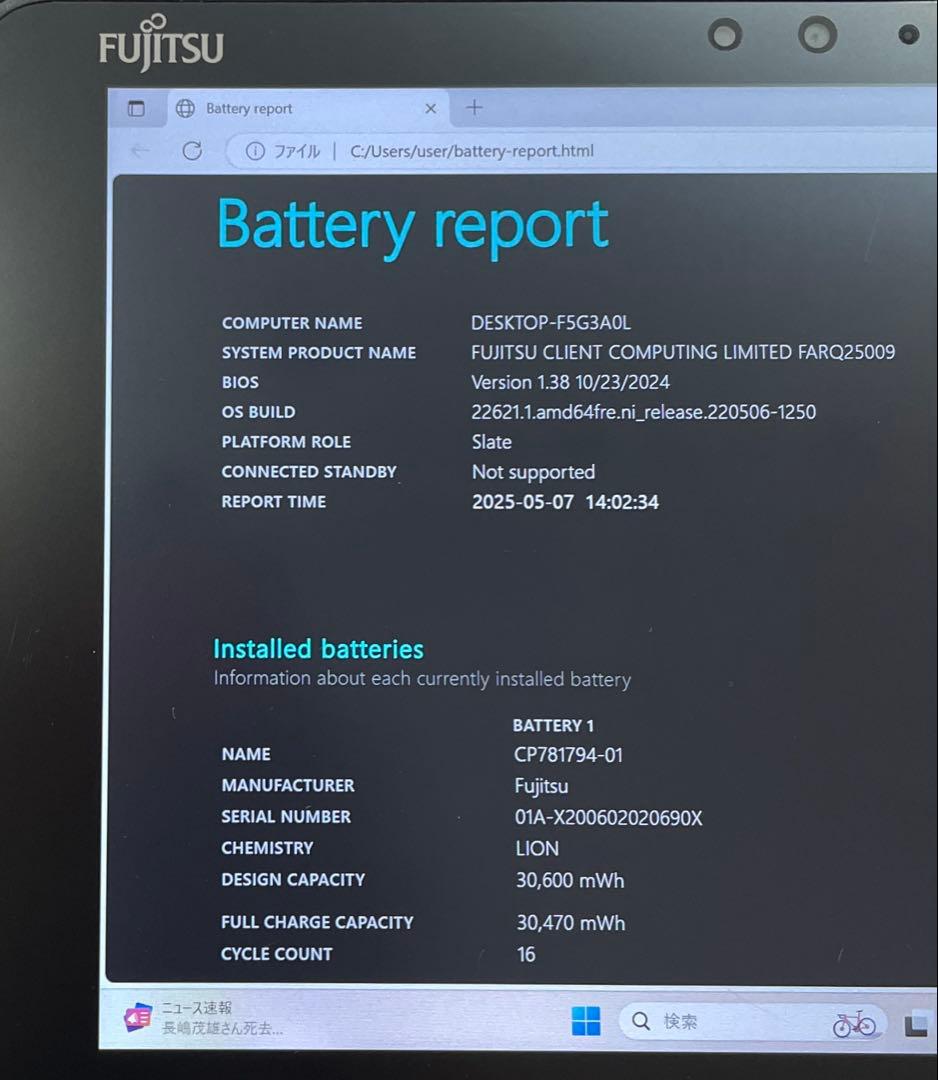Open a new browser tab
Screen dimensions: 938x1080
475,107
